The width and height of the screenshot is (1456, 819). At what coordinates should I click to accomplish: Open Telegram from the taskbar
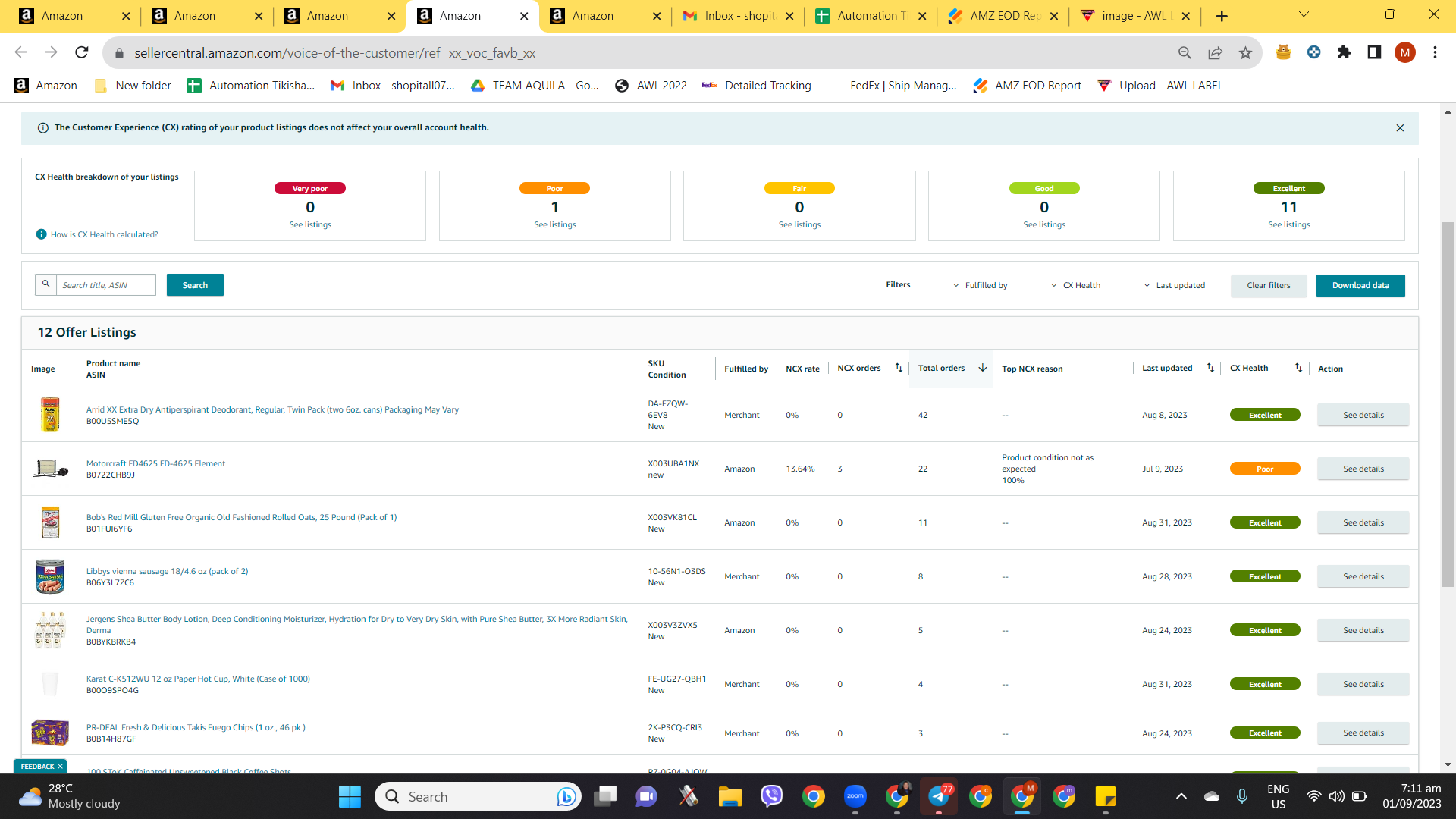click(x=939, y=797)
